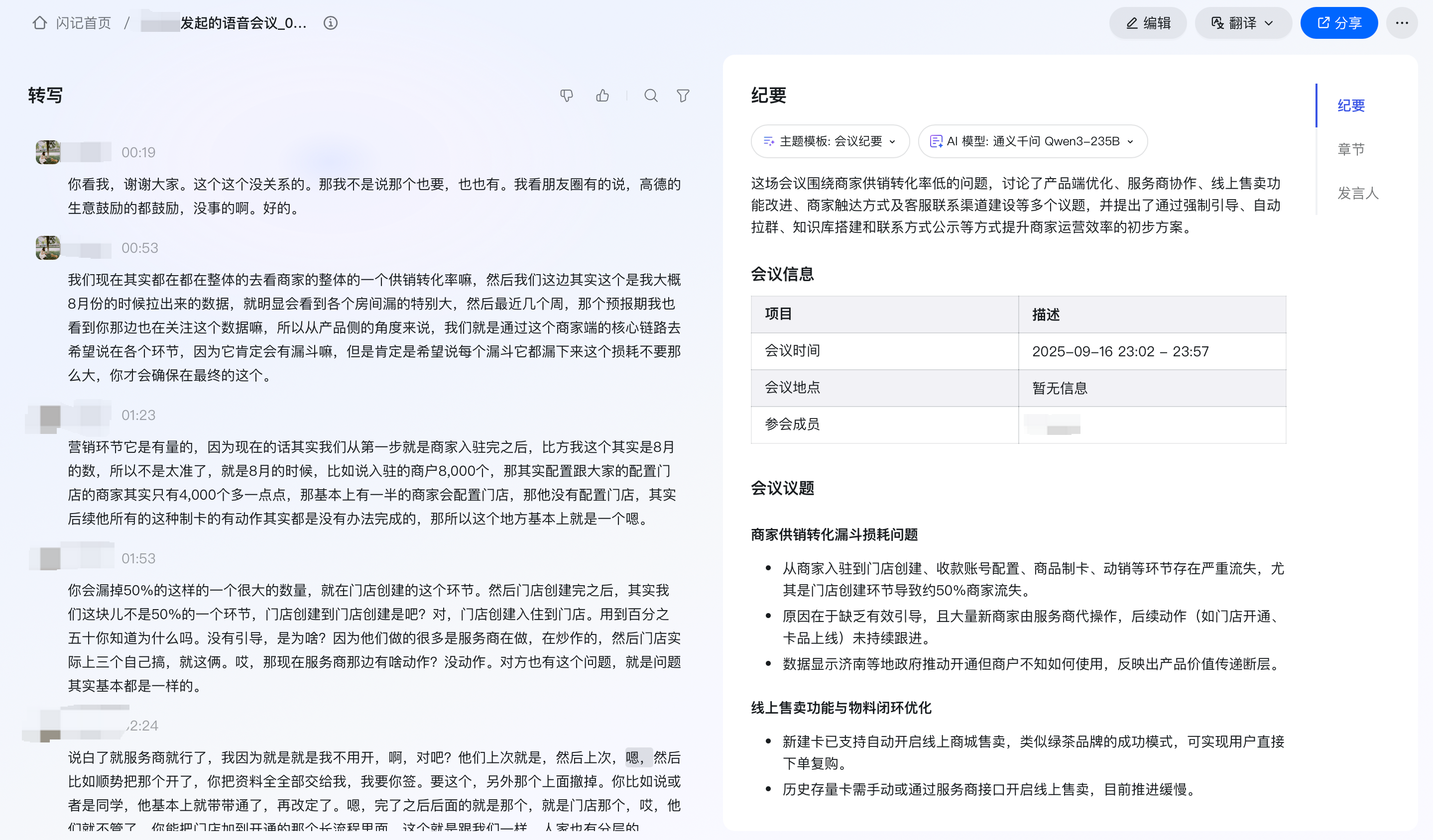Click the 转写 heading
Image resolution: width=1433 pixels, height=840 pixels.
(45, 96)
